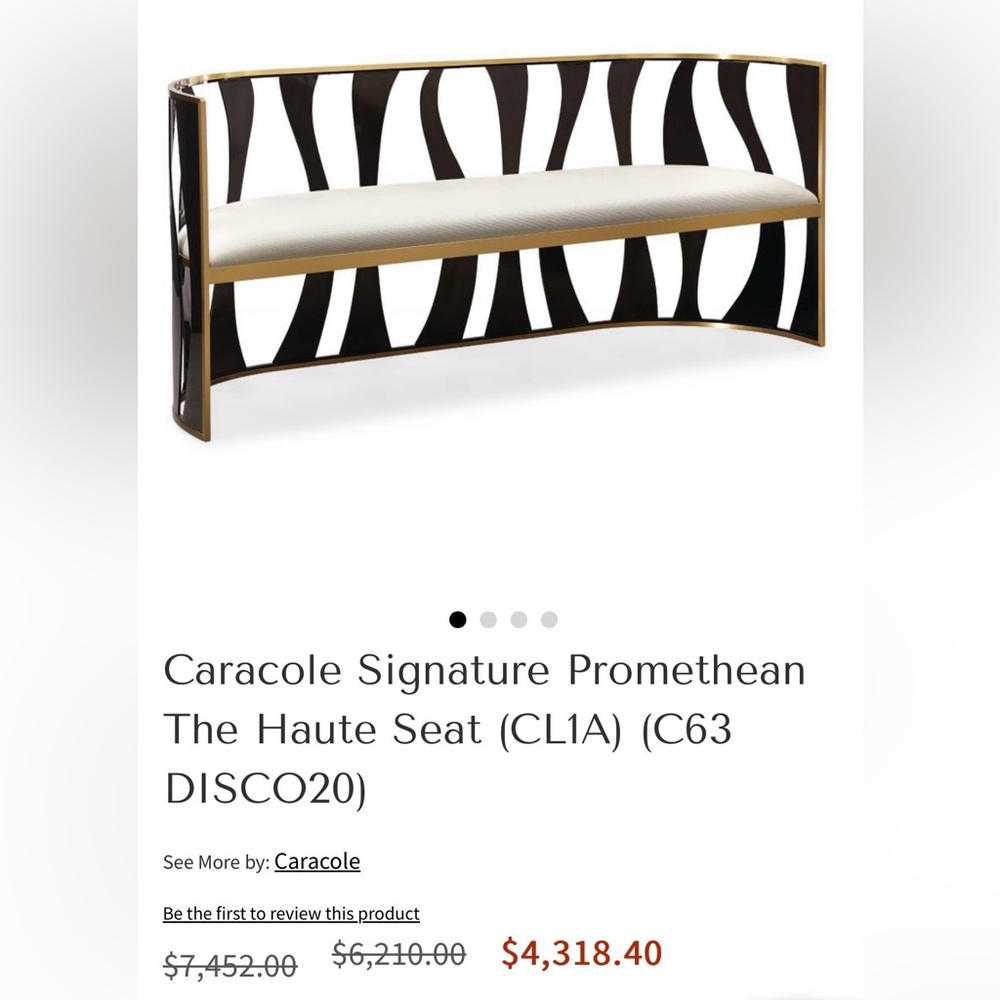Viewport: 1000px width, 1000px height.
Task: Click the active first carousel indicator
Action: [x=459, y=619]
